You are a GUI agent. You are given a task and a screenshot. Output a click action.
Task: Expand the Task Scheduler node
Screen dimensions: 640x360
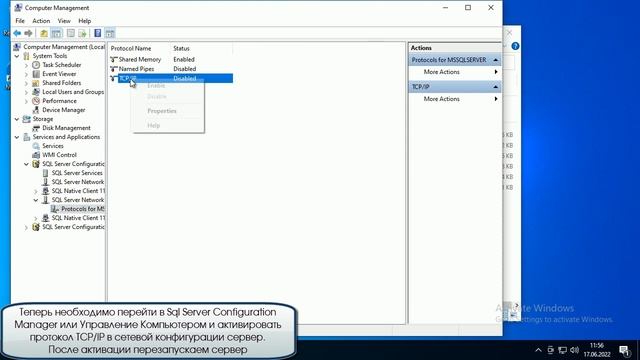pos(26,65)
